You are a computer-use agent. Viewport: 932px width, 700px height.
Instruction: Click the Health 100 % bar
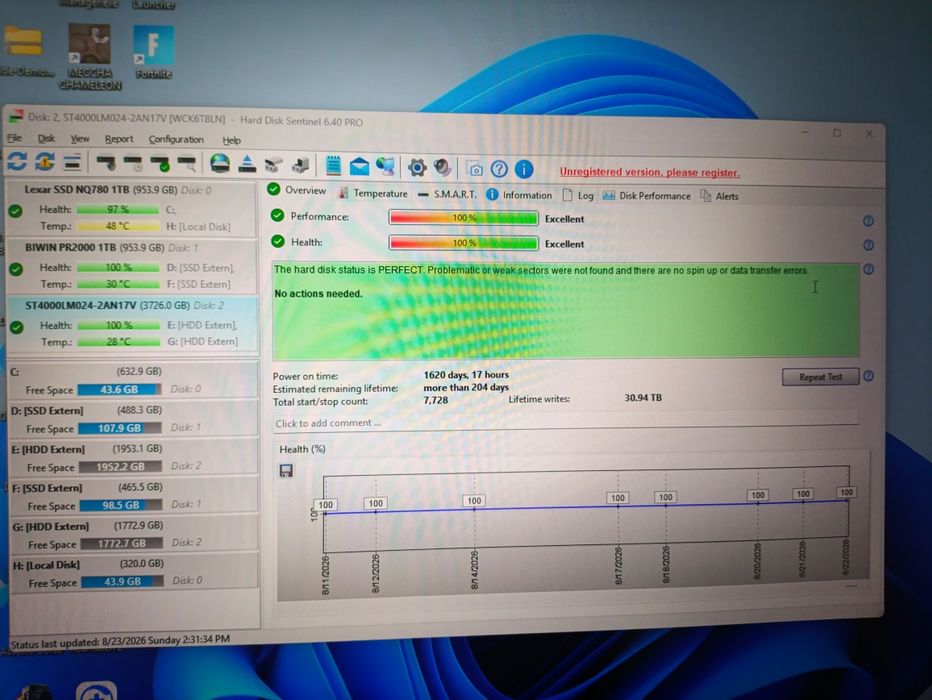(464, 243)
